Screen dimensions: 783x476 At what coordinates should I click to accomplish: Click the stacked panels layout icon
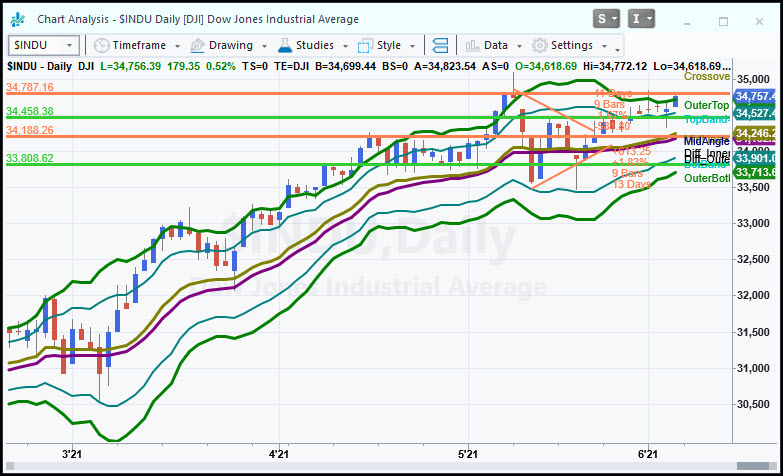(440, 45)
